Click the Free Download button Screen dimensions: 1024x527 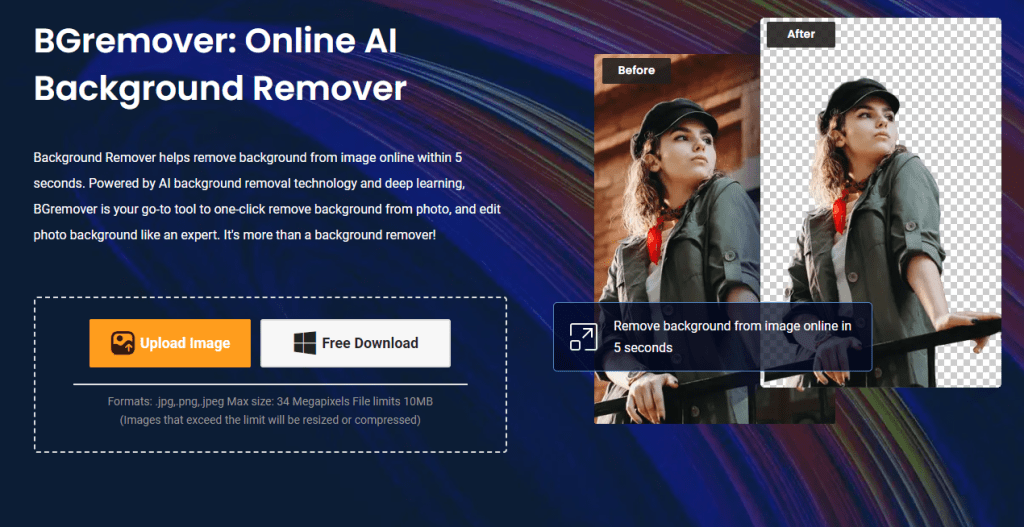click(355, 343)
